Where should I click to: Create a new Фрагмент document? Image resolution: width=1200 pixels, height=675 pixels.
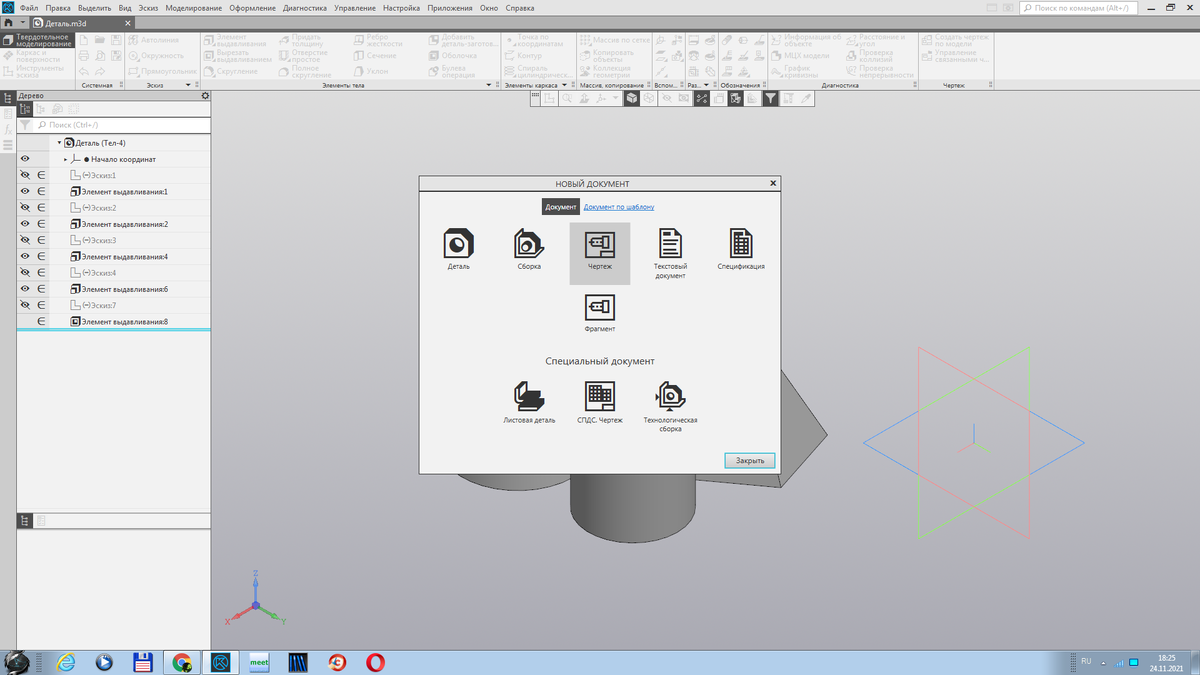600,313
